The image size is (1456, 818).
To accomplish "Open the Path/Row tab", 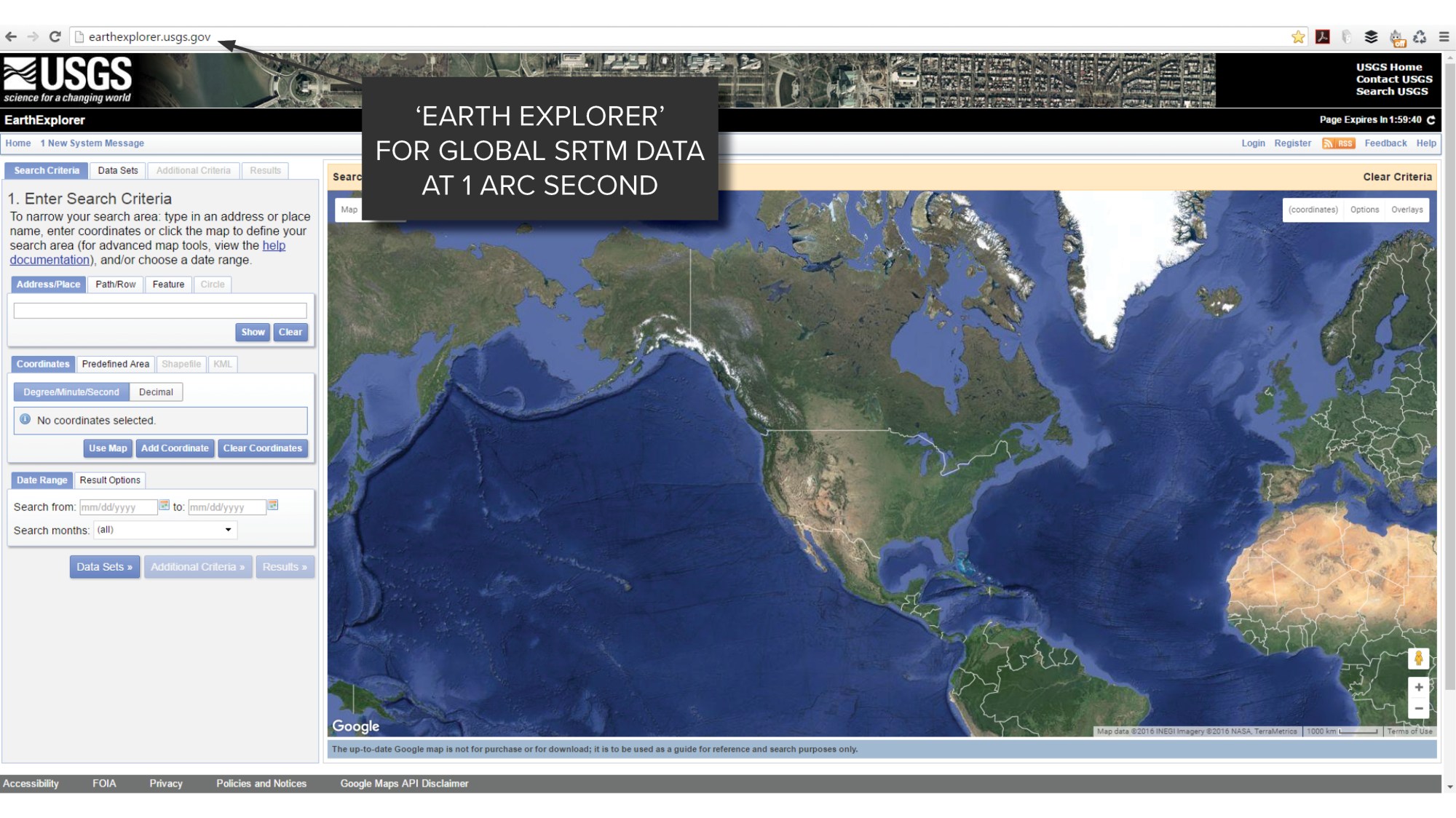I will [x=116, y=285].
